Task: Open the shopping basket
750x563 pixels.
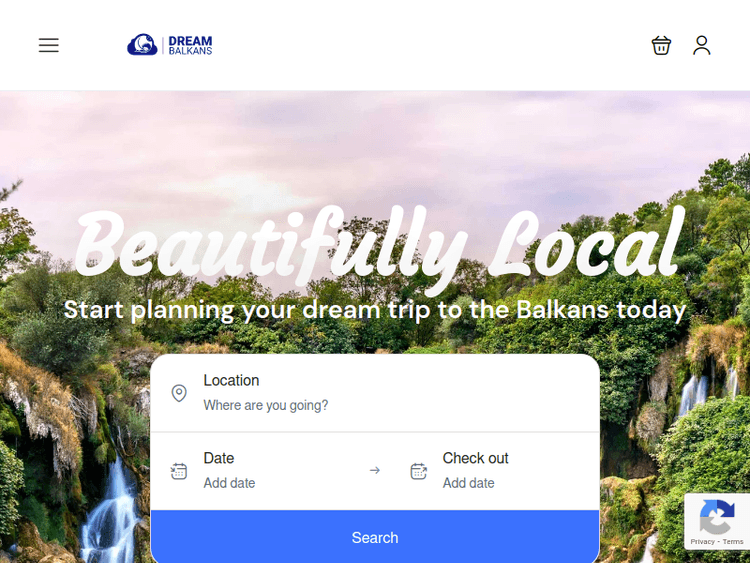Action: coord(661,45)
